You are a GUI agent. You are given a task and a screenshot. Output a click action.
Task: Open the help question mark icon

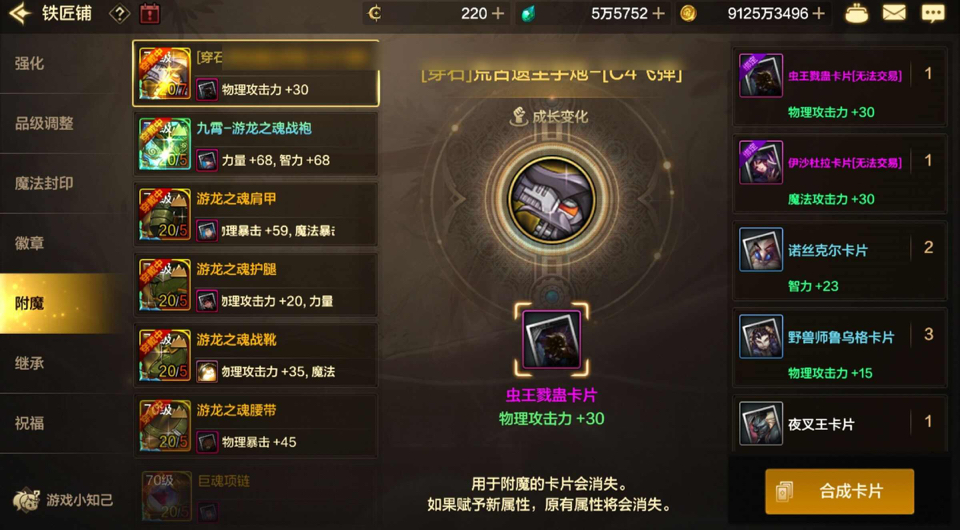[x=119, y=13]
